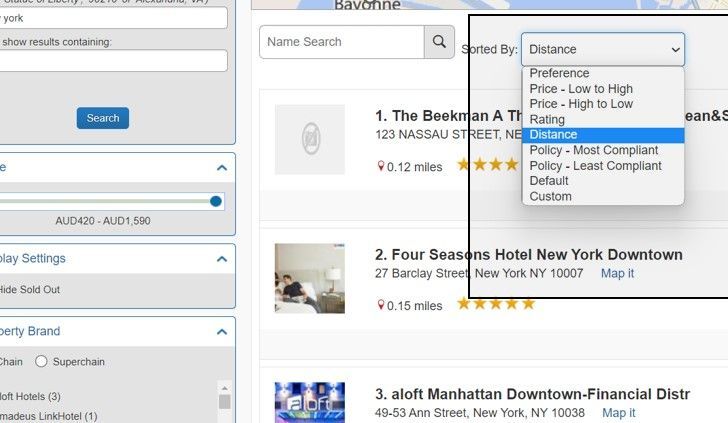Image resolution: width=728 pixels, height=423 pixels.
Task: Choose Default sort option
Action: pos(603,181)
